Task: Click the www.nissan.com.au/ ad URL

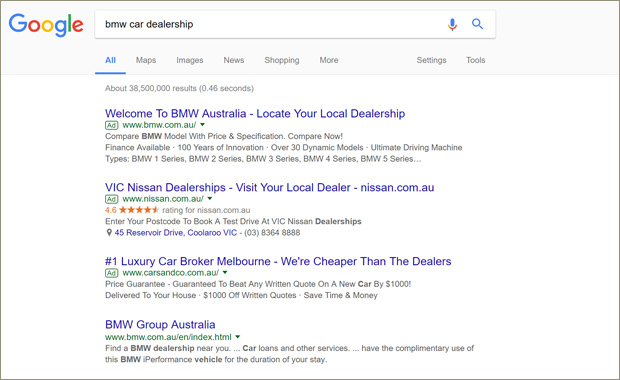Action: tap(163, 199)
